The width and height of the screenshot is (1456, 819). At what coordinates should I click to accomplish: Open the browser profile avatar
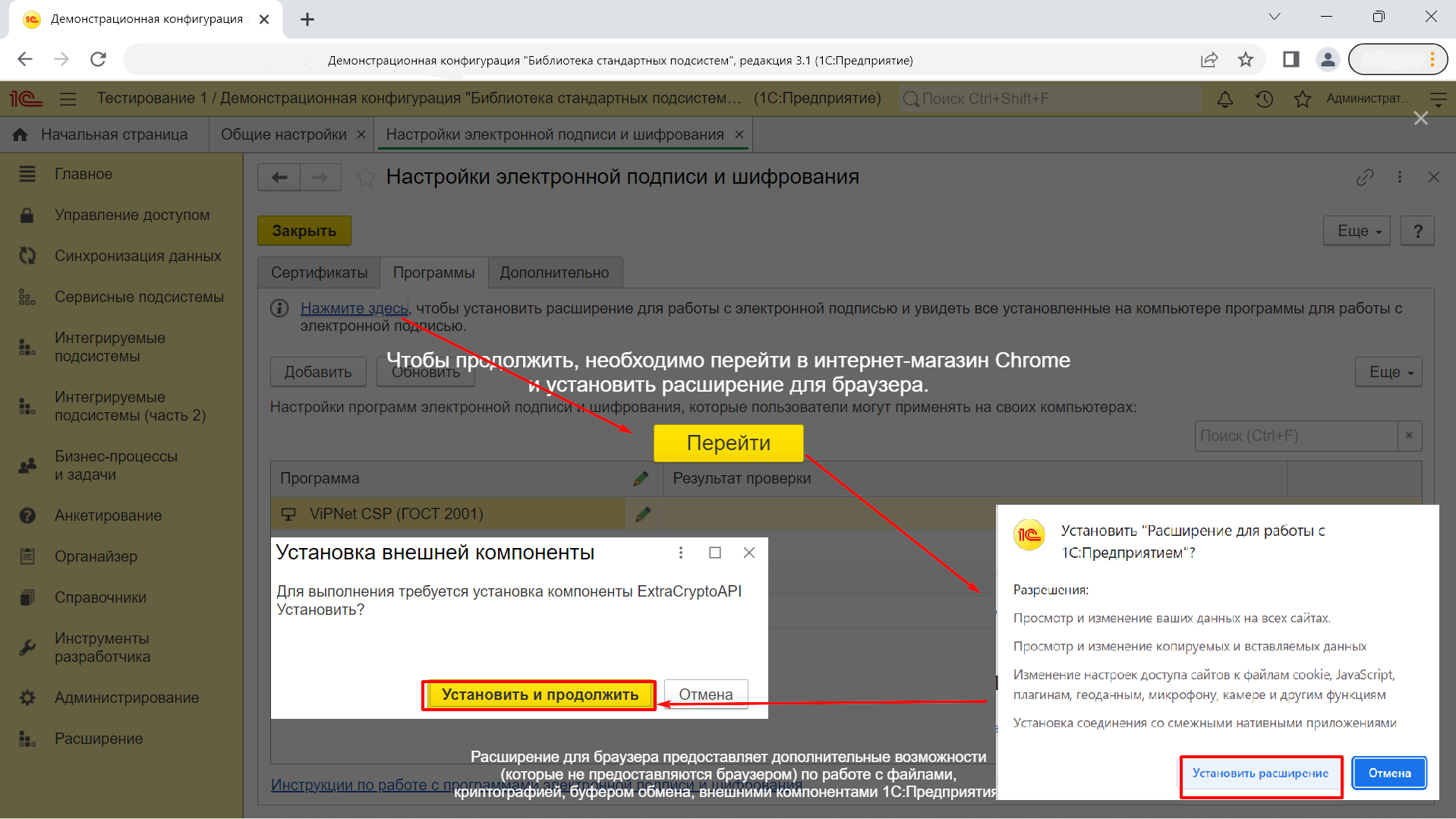pyautogui.click(x=1328, y=59)
